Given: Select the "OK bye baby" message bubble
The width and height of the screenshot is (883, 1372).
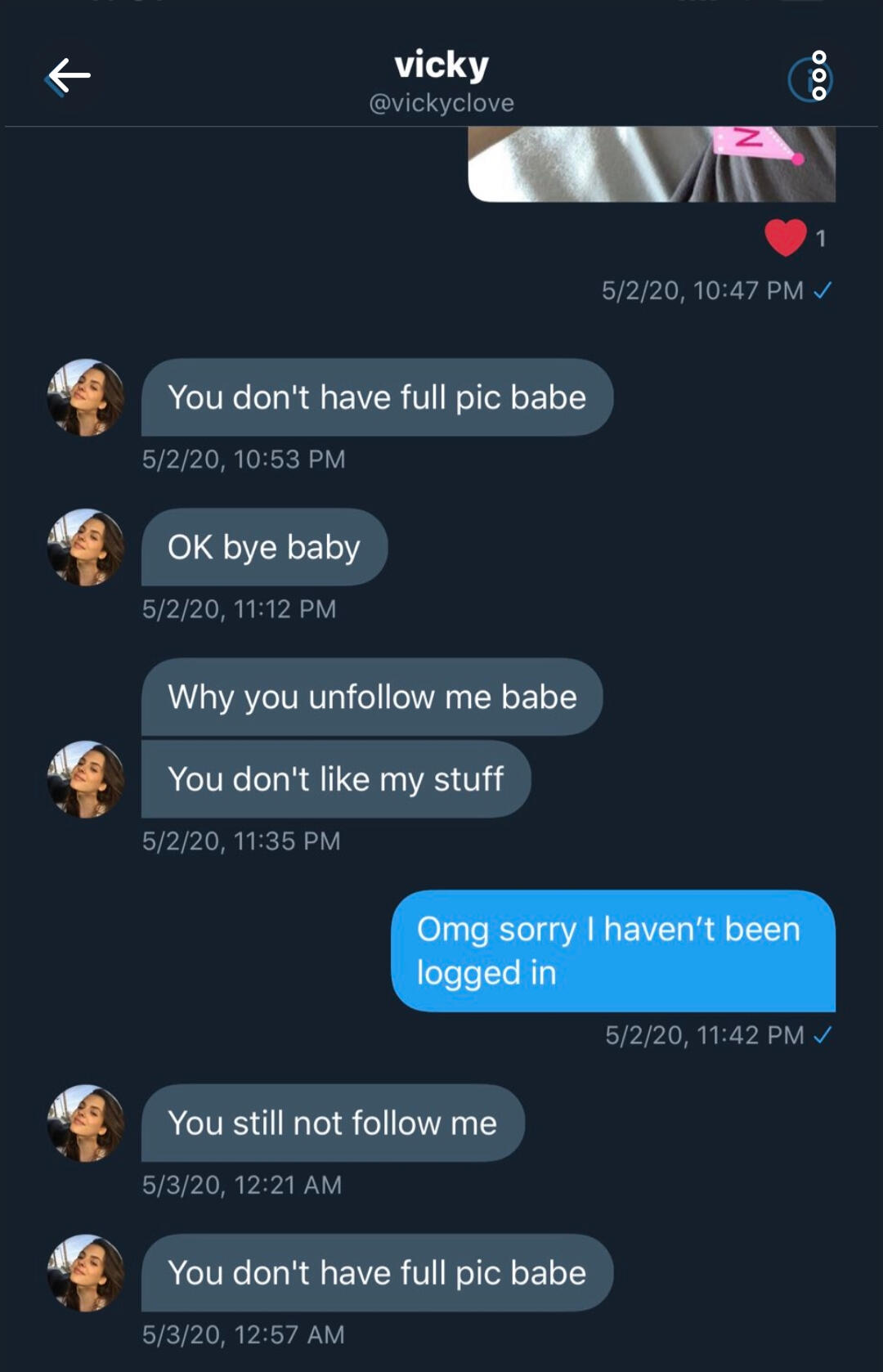Looking at the screenshot, I should [x=264, y=547].
